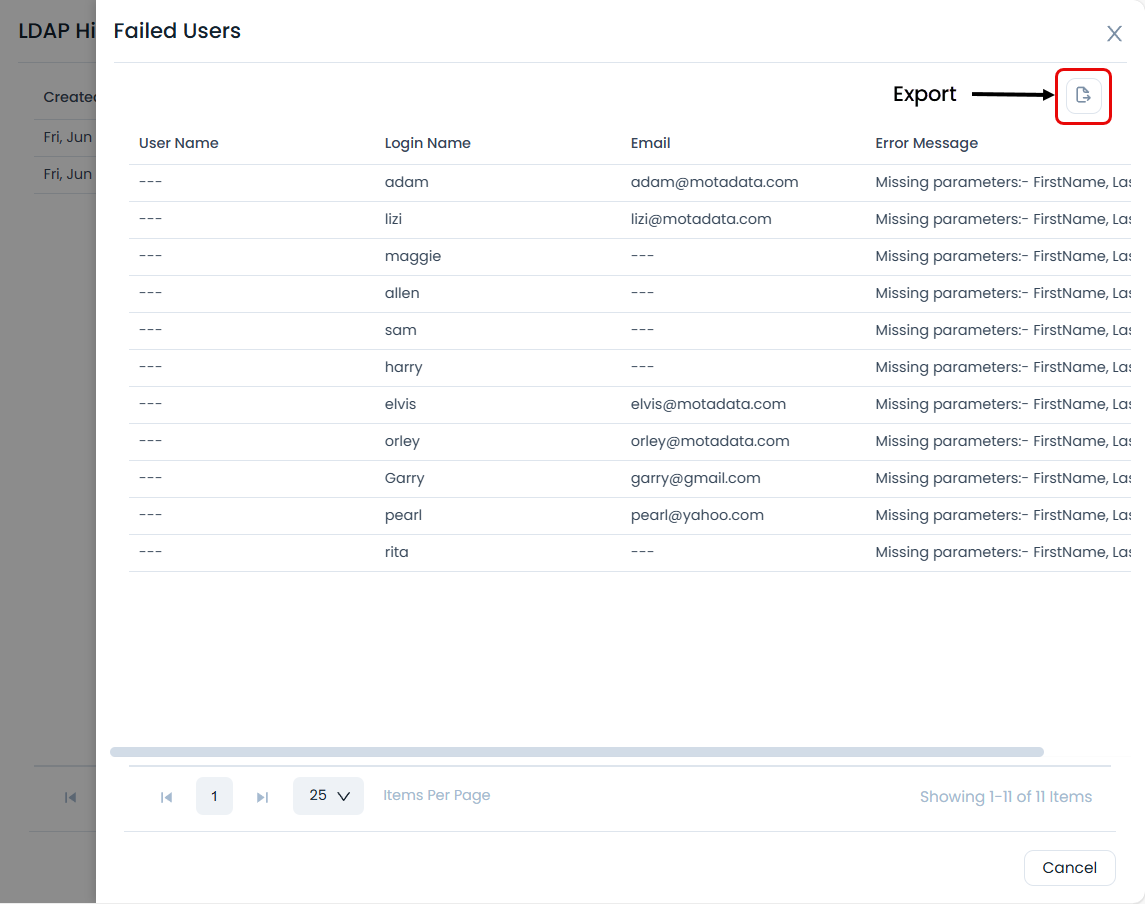The width and height of the screenshot is (1145, 904).
Task: Select rita's row at the bottom
Action: tap(500, 552)
